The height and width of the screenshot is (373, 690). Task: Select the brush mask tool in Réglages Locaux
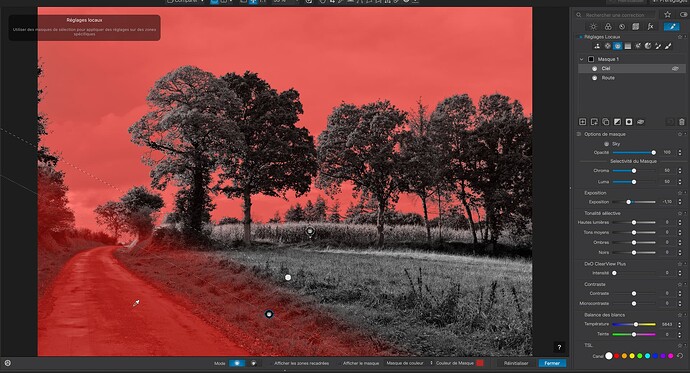[x=668, y=46]
